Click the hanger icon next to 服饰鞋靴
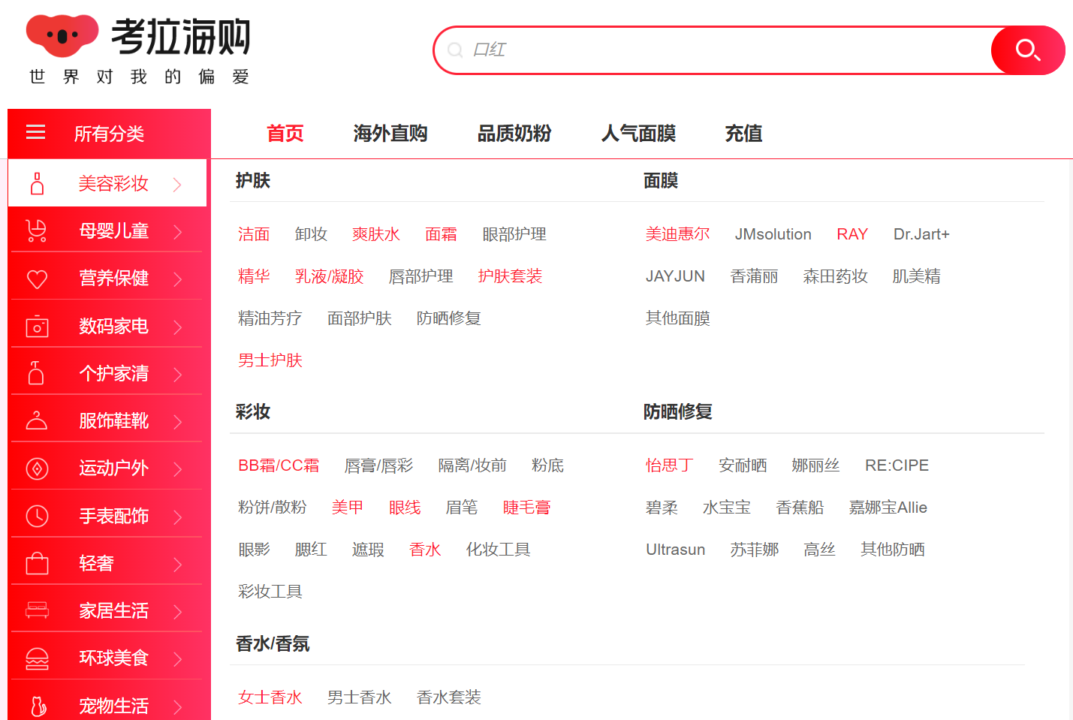This screenshot has width=1073, height=720. pyautogui.click(x=36, y=421)
